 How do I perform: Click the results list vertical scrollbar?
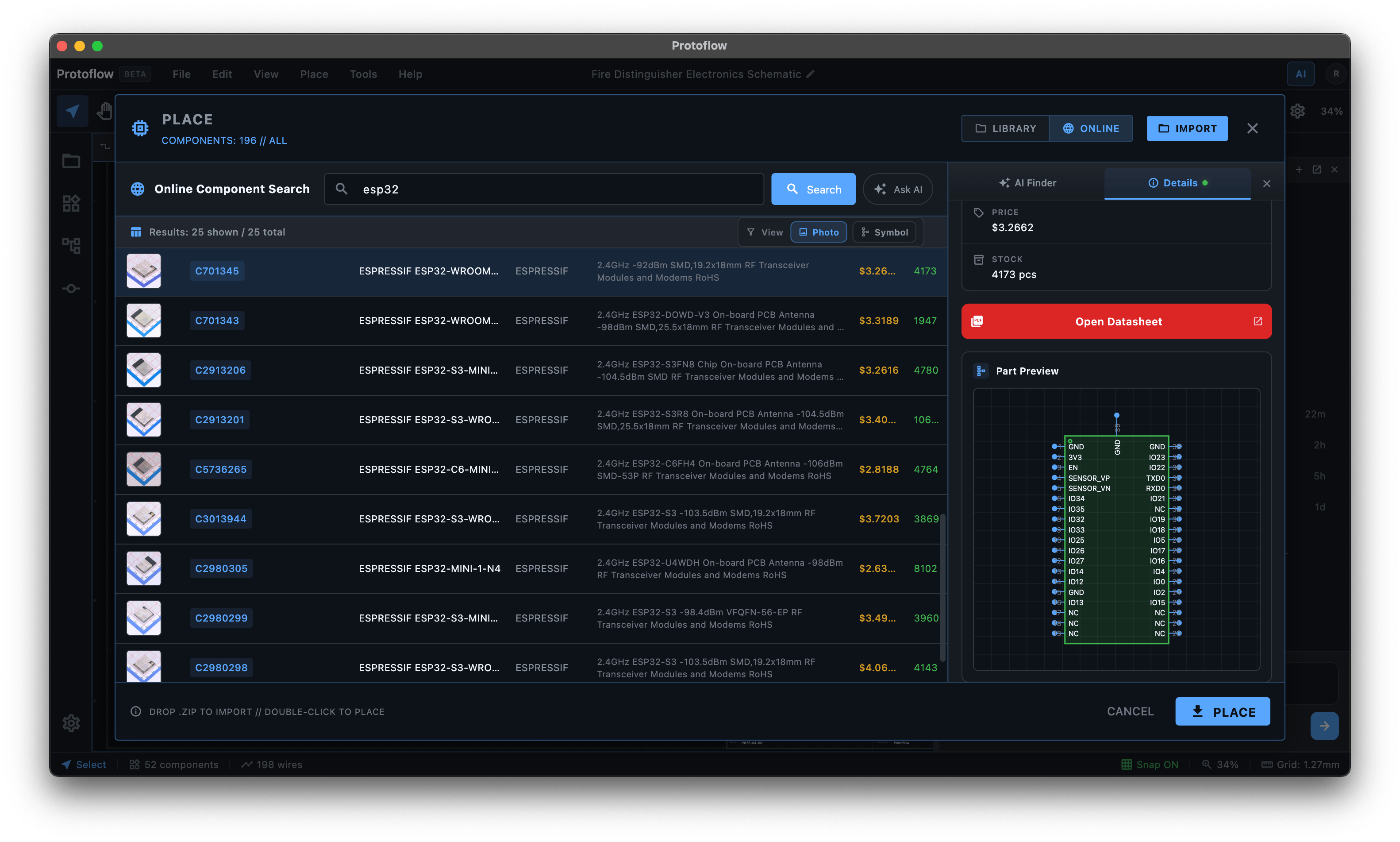tap(943, 588)
